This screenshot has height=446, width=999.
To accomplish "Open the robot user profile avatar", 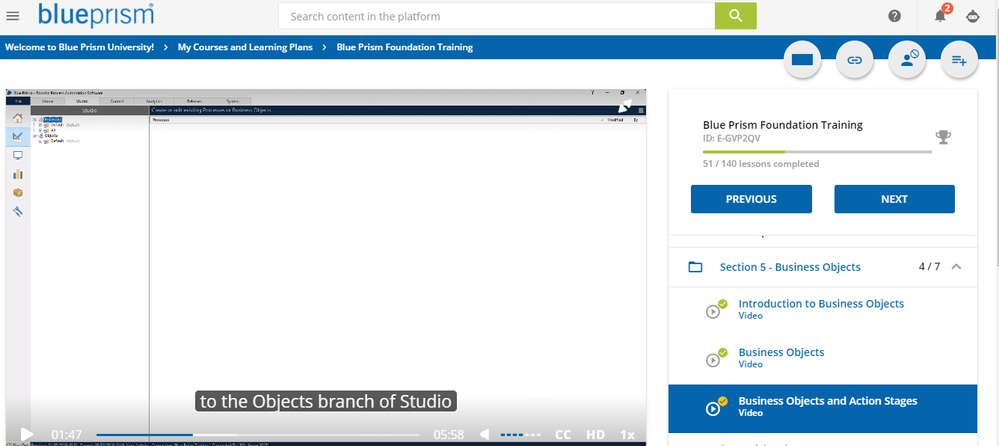I will click(973, 17).
